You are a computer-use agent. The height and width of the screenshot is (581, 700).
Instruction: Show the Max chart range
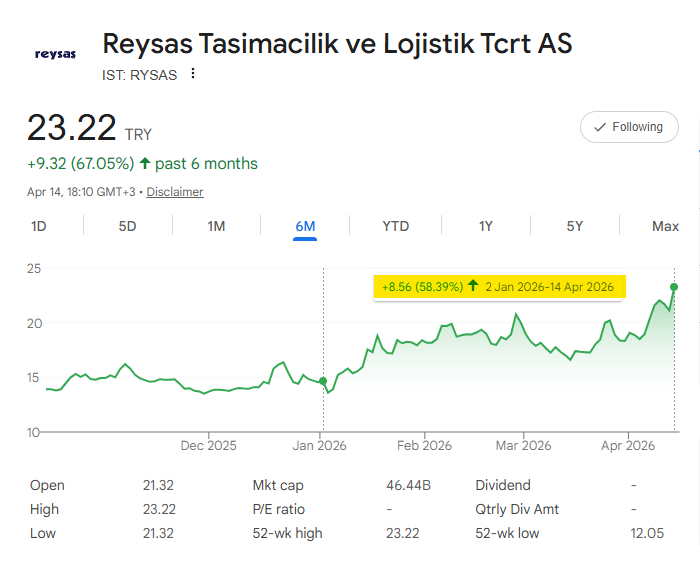click(x=665, y=226)
